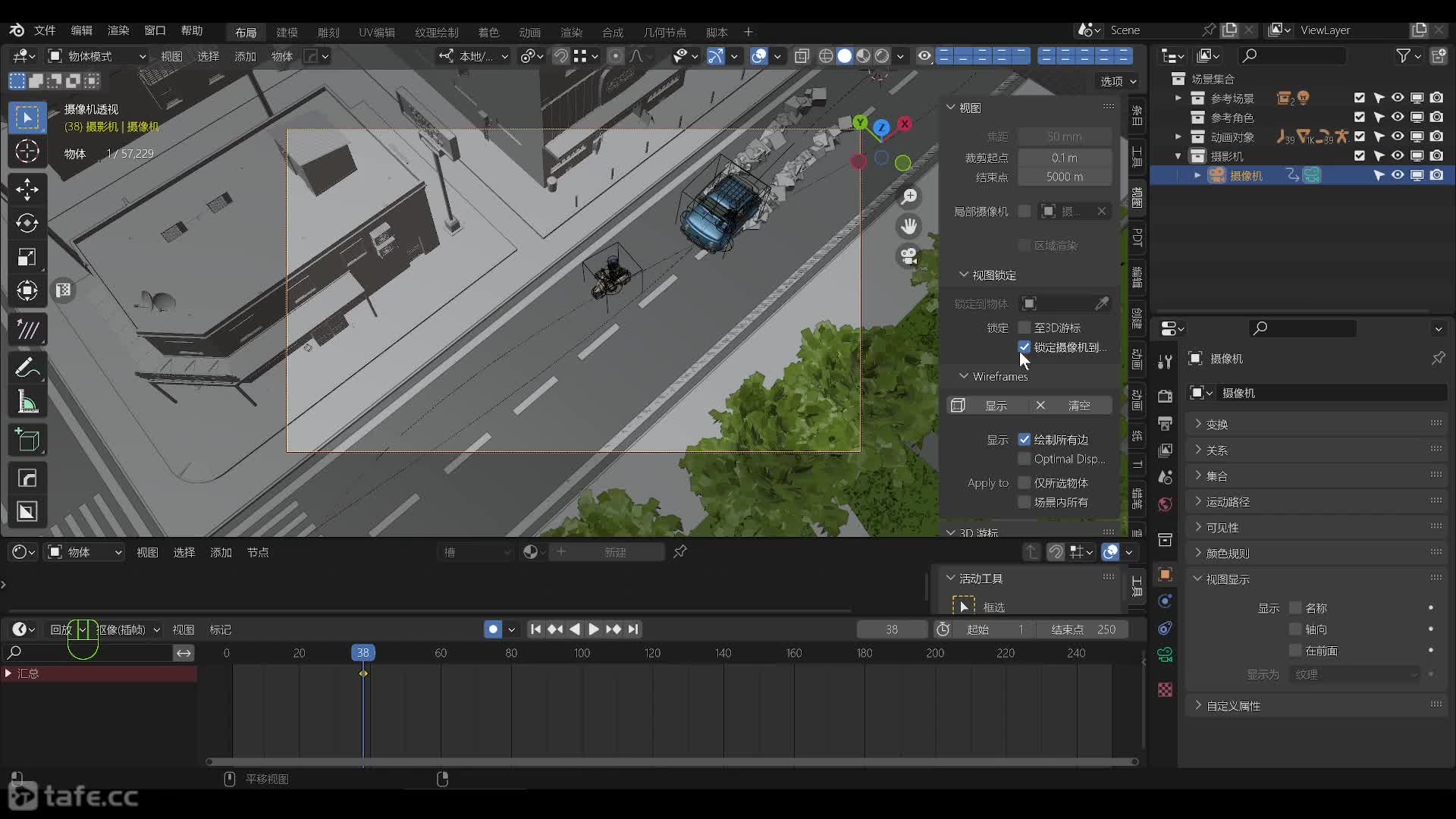This screenshot has width=1456, height=819.
Task: Uncheck Lock Camera to View
Action: point(1025,347)
